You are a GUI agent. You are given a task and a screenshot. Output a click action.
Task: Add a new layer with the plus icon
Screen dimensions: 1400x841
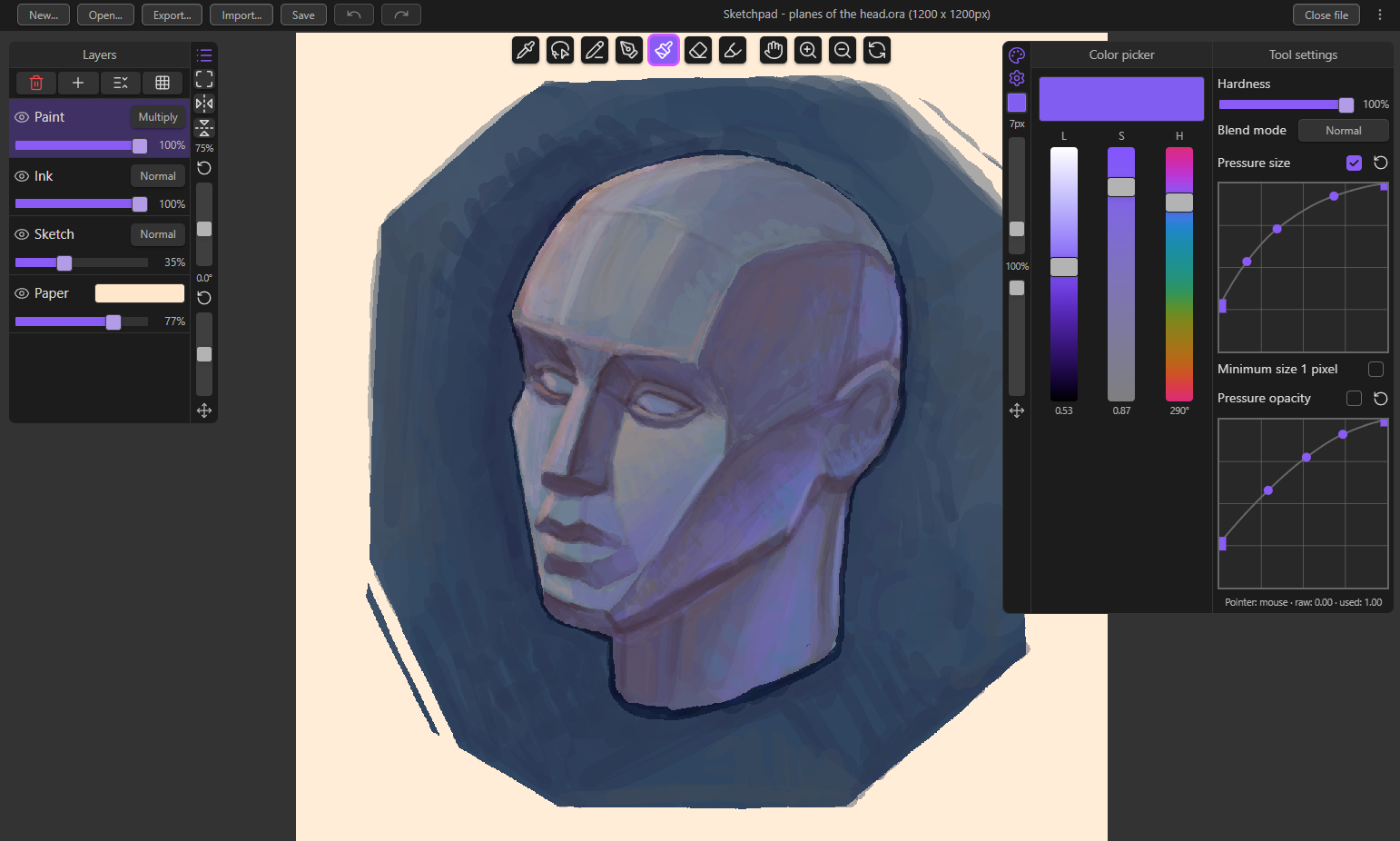tap(78, 83)
